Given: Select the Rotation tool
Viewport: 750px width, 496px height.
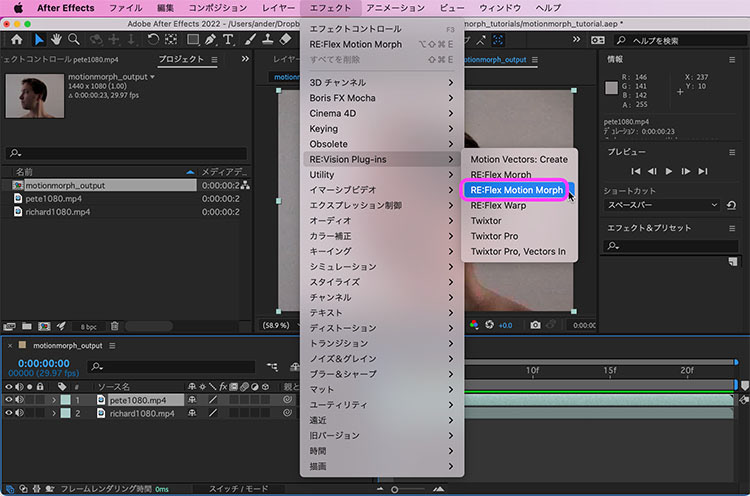Looking at the screenshot, I should tap(153, 40).
